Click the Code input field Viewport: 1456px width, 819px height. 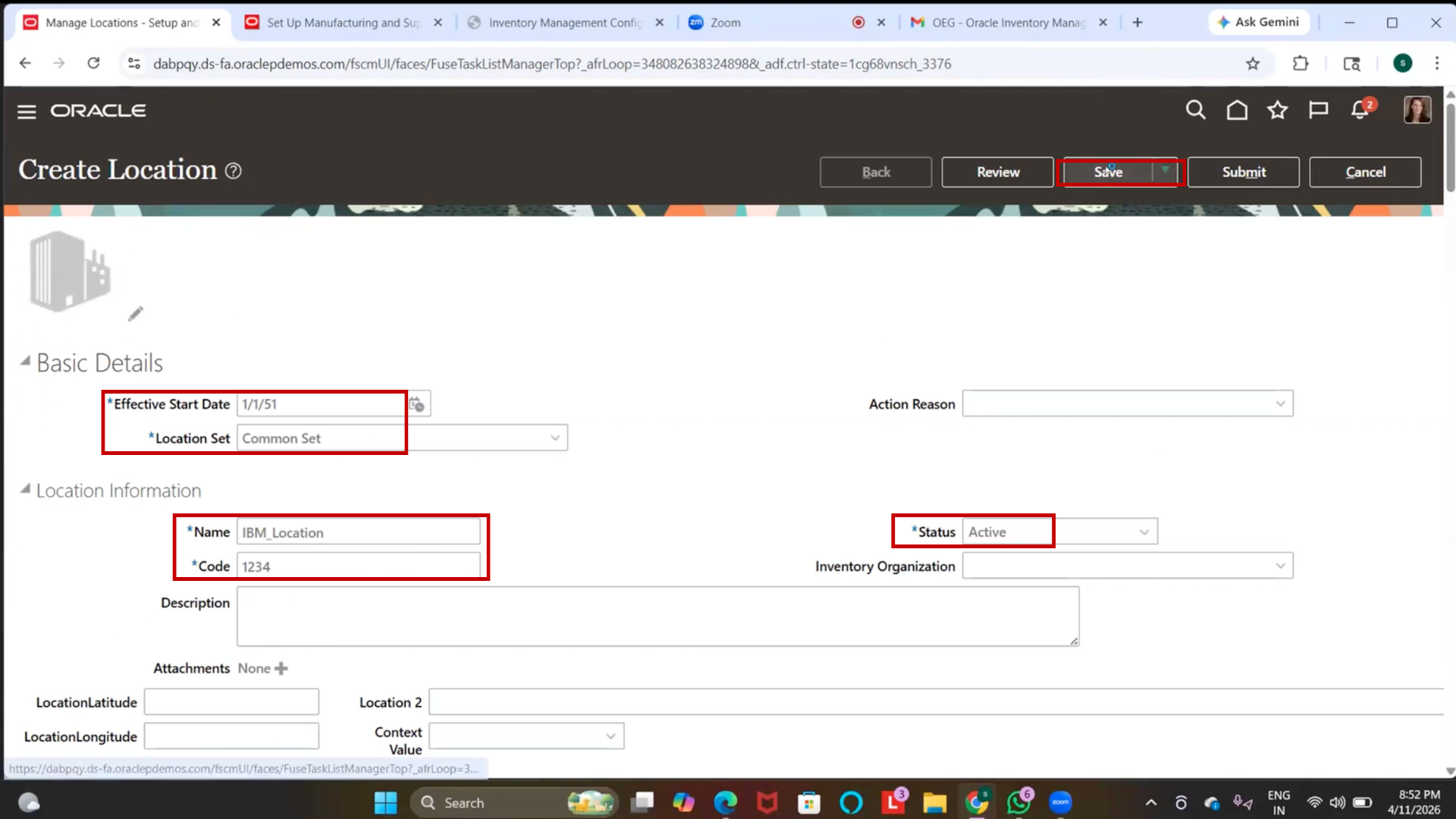click(x=359, y=566)
